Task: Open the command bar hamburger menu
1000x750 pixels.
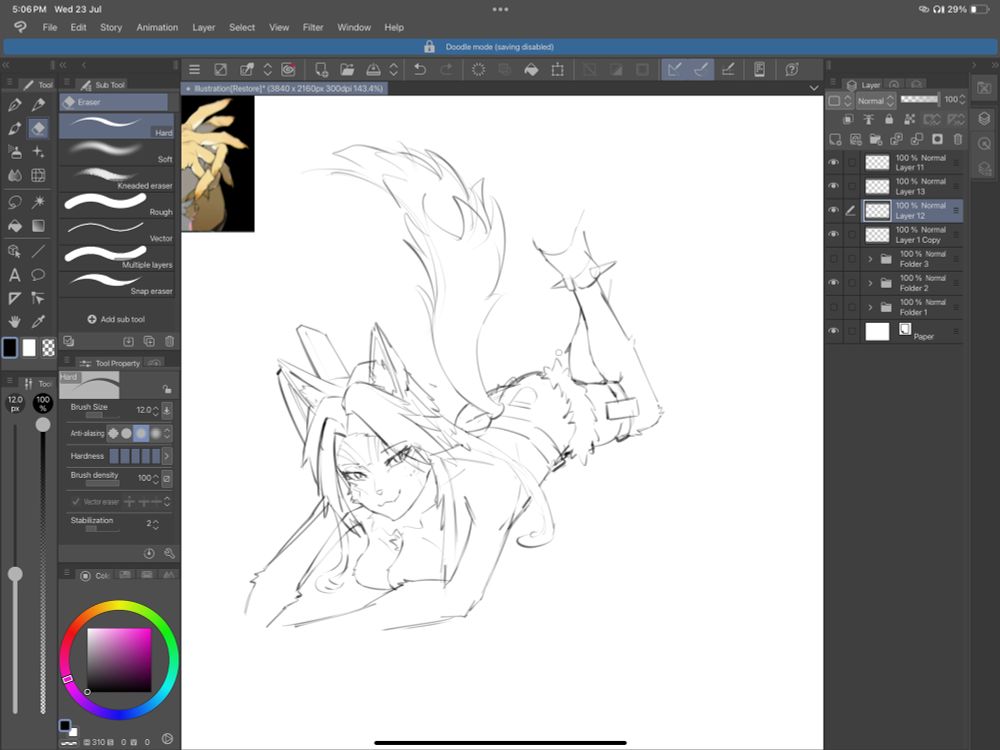Action: 195,70
